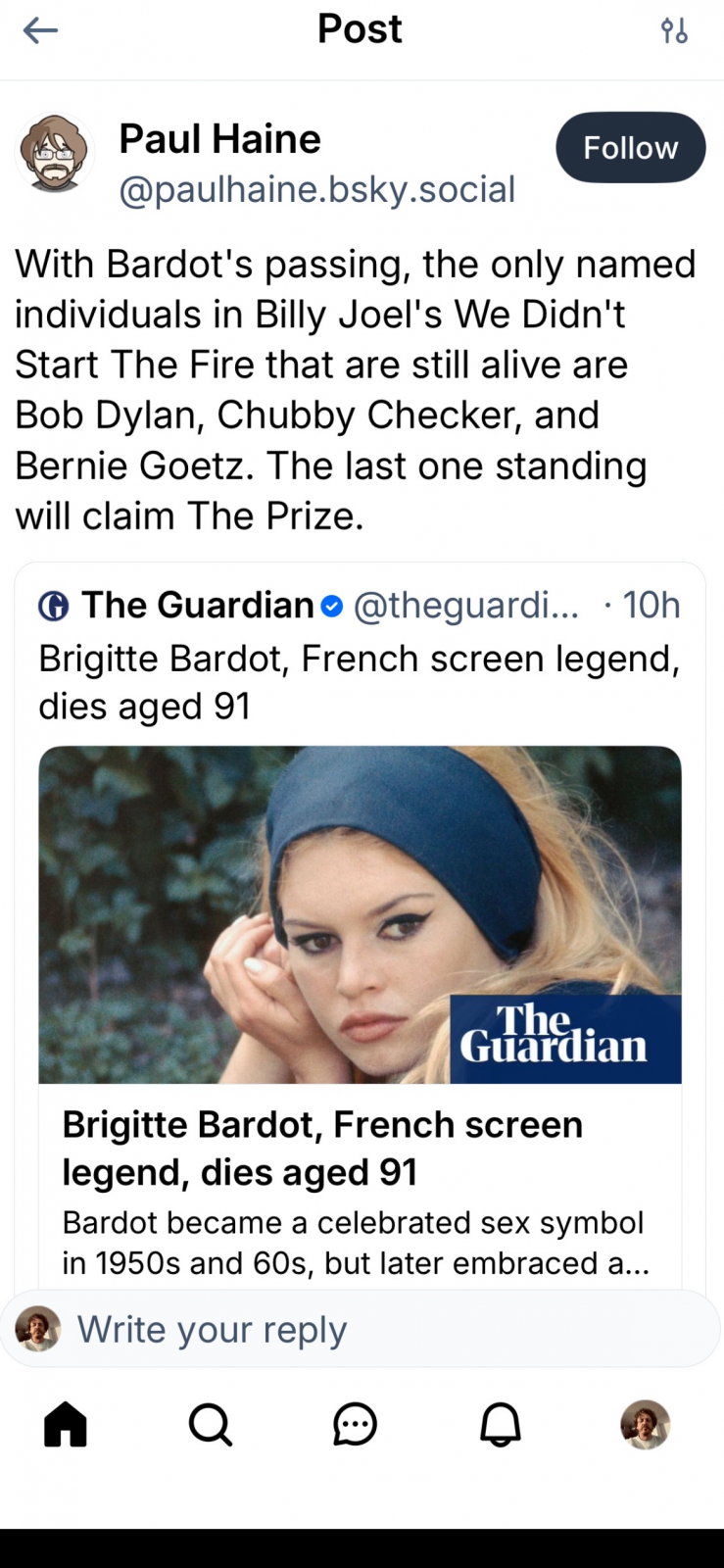Tap The Guardian verified badge
Image resolution: width=724 pixels, height=1568 pixels.
coord(332,607)
